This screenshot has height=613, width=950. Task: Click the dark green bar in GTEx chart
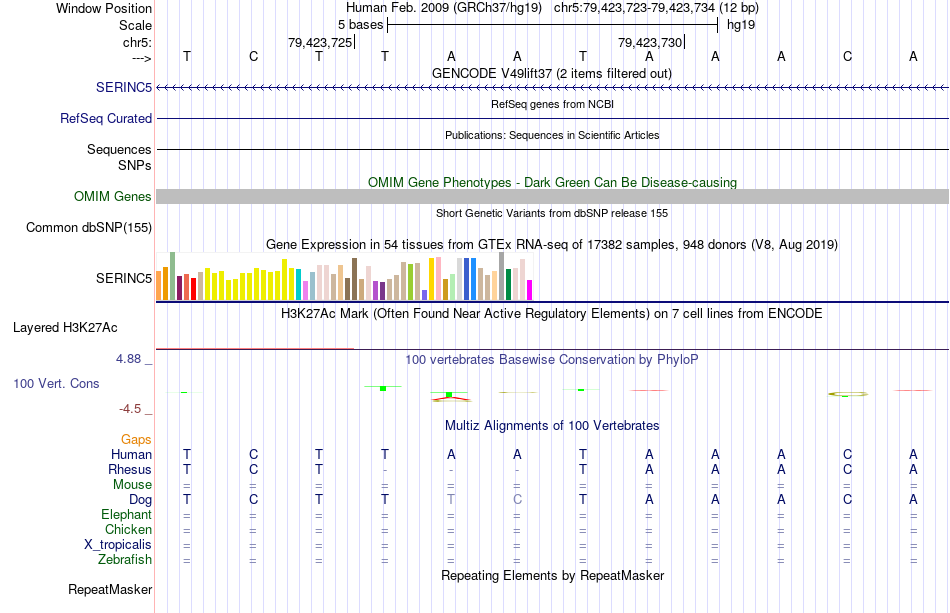pos(508,285)
